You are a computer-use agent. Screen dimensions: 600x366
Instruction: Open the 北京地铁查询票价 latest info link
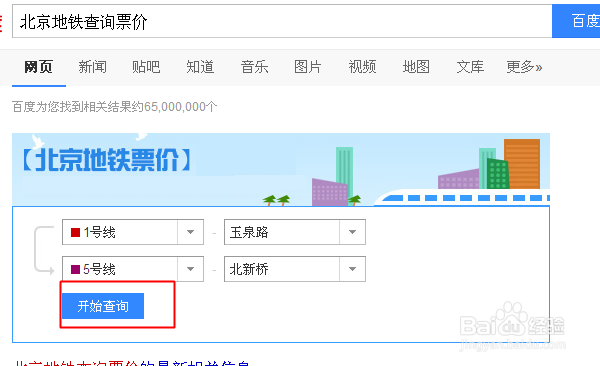pyautogui.click(x=132, y=363)
